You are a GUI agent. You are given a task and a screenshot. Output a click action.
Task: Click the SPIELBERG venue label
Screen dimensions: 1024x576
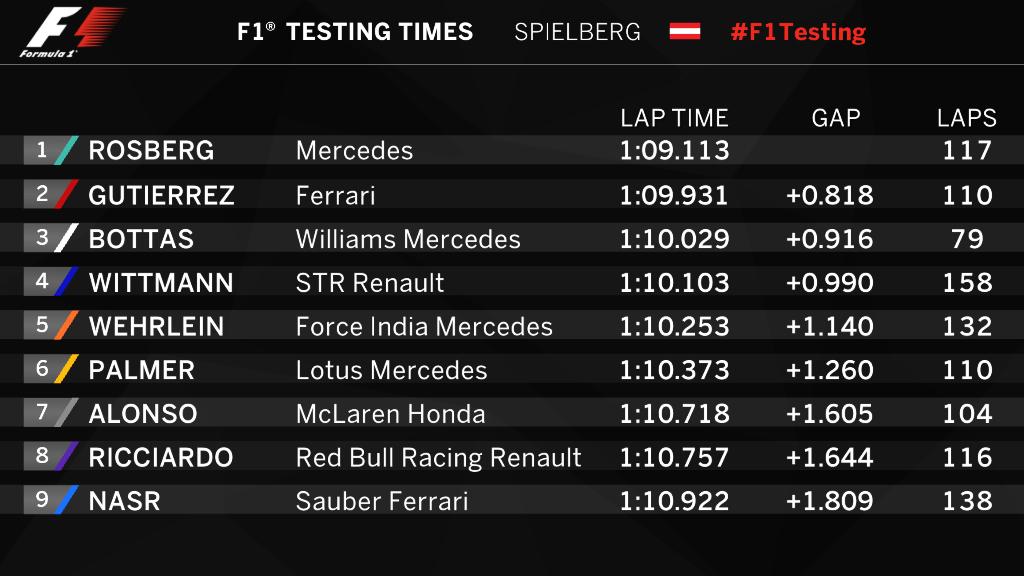(x=577, y=32)
